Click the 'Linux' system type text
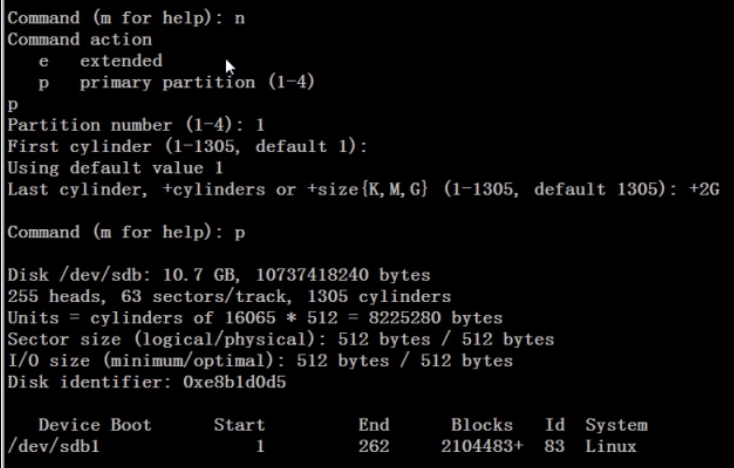The image size is (734, 468). (610, 446)
